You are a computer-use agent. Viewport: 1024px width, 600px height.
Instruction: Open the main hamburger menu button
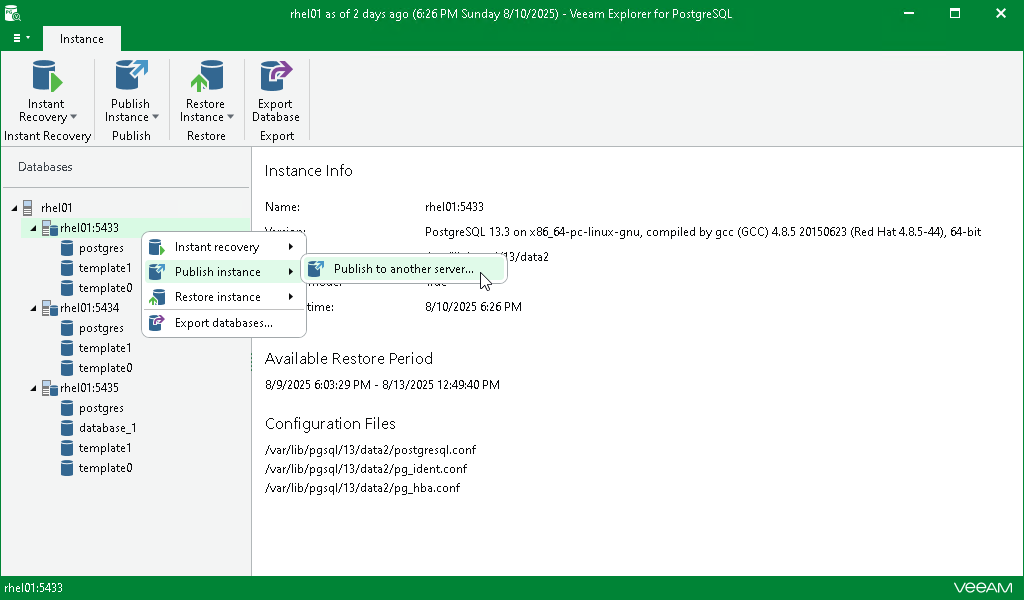click(22, 39)
